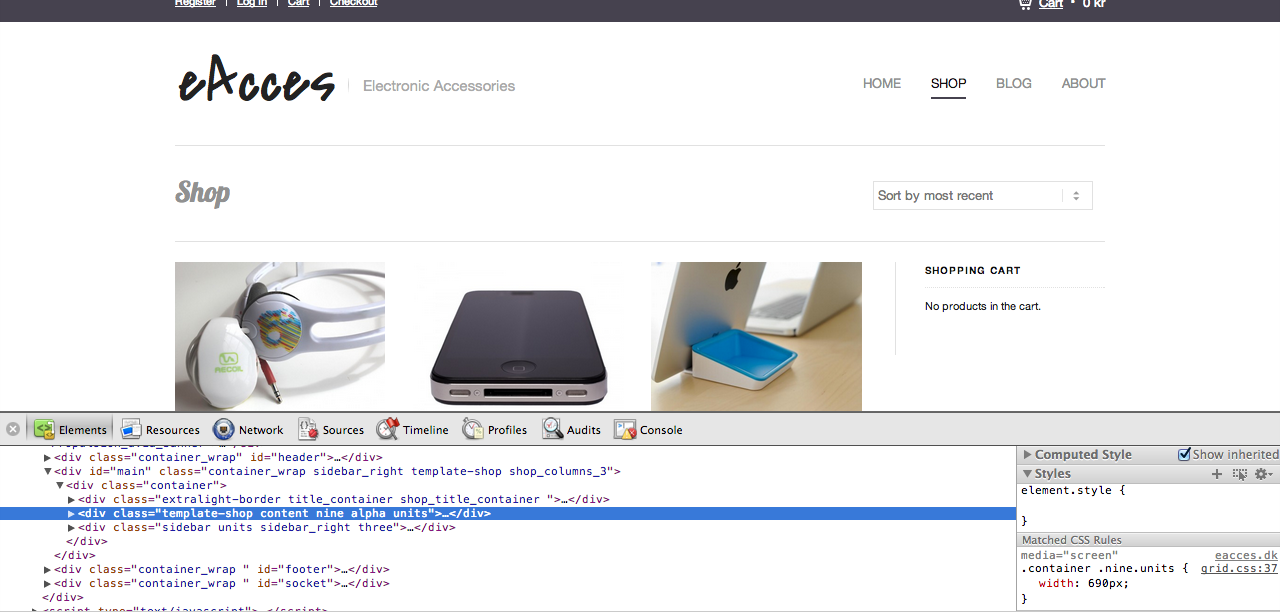Open the Styles gear settings menu
Image resolution: width=1280 pixels, height=612 pixels.
pyautogui.click(x=1263, y=474)
